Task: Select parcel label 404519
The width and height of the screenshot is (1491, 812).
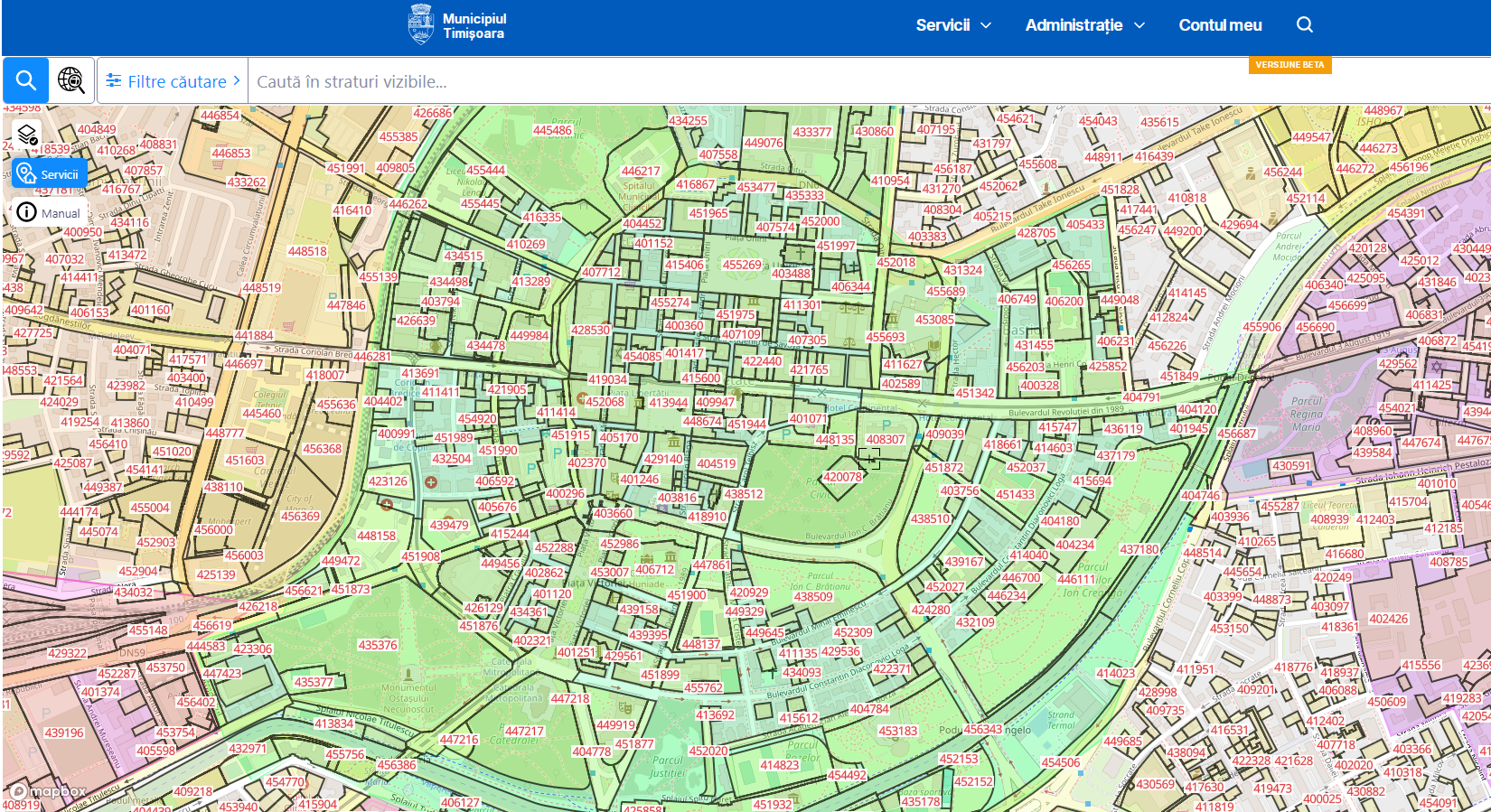Action: pyautogui.click(x=717, y=463)
